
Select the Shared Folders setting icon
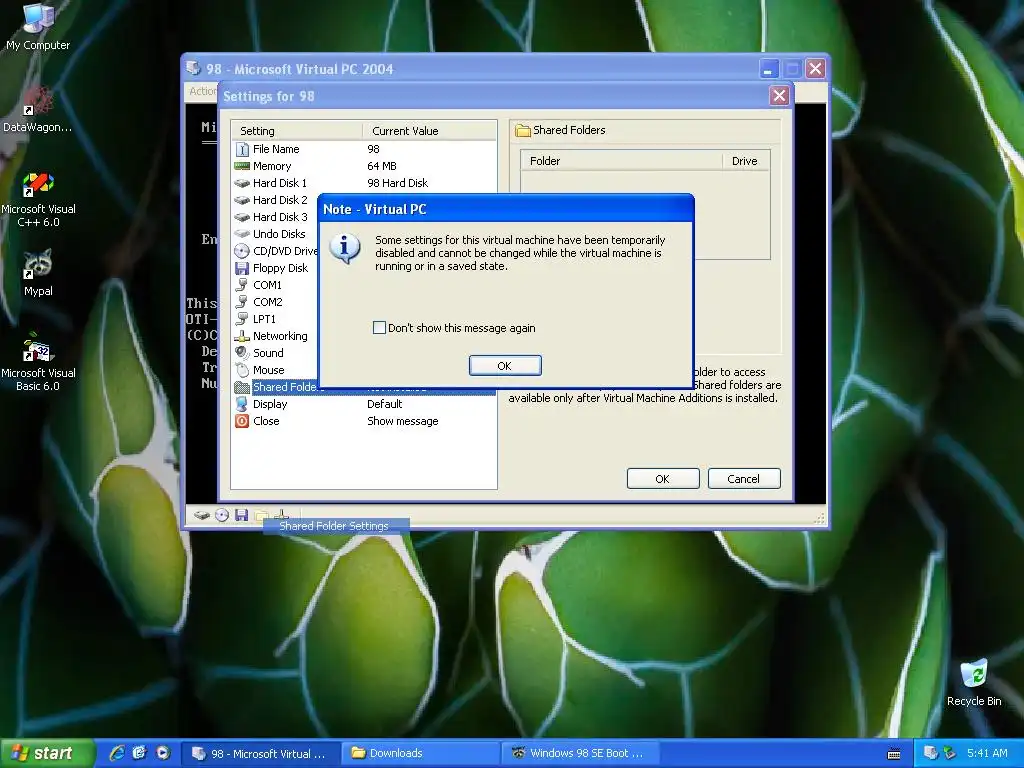click(242, 387)
